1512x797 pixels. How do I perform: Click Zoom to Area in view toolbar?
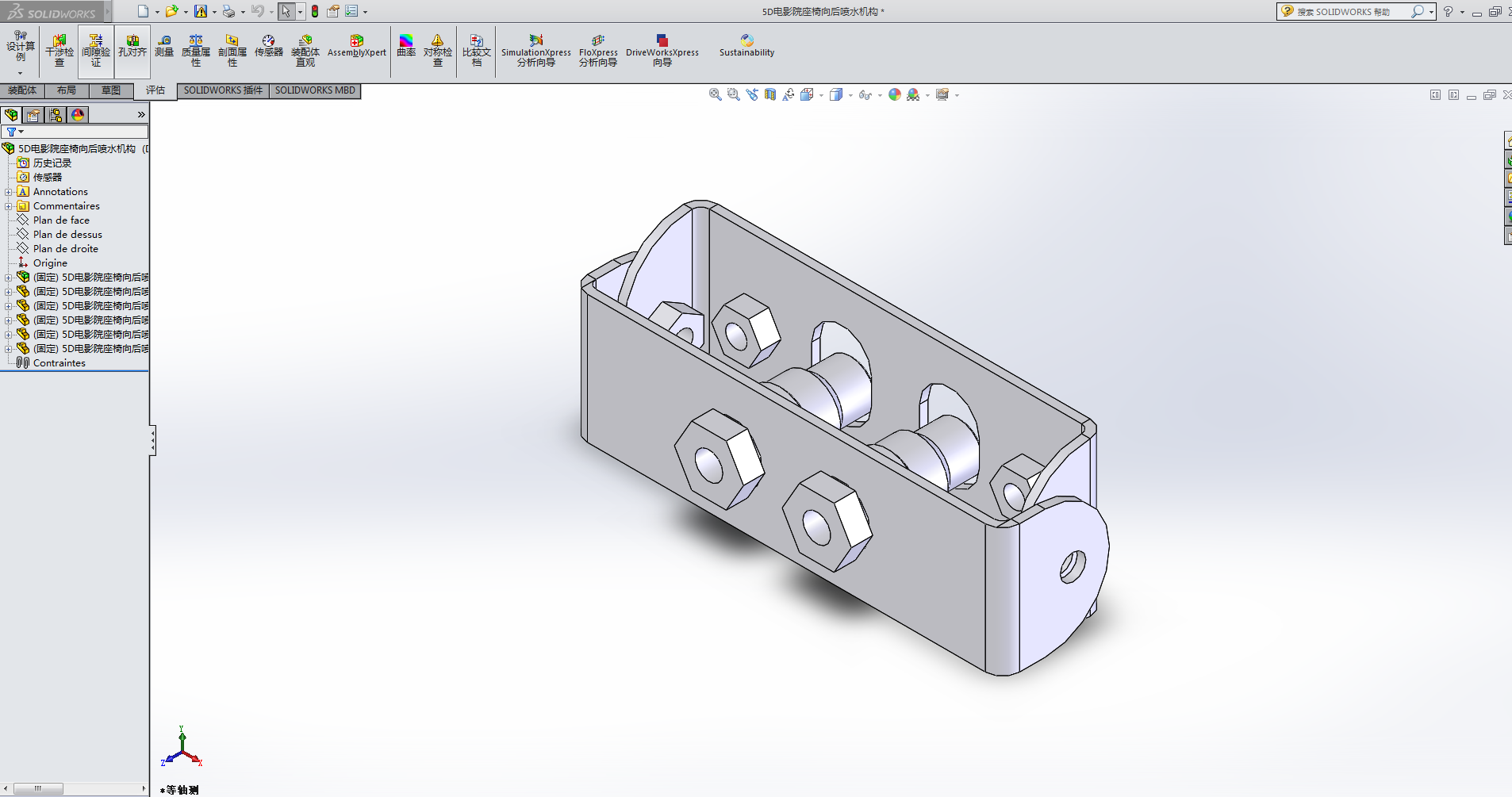[733, 94]
